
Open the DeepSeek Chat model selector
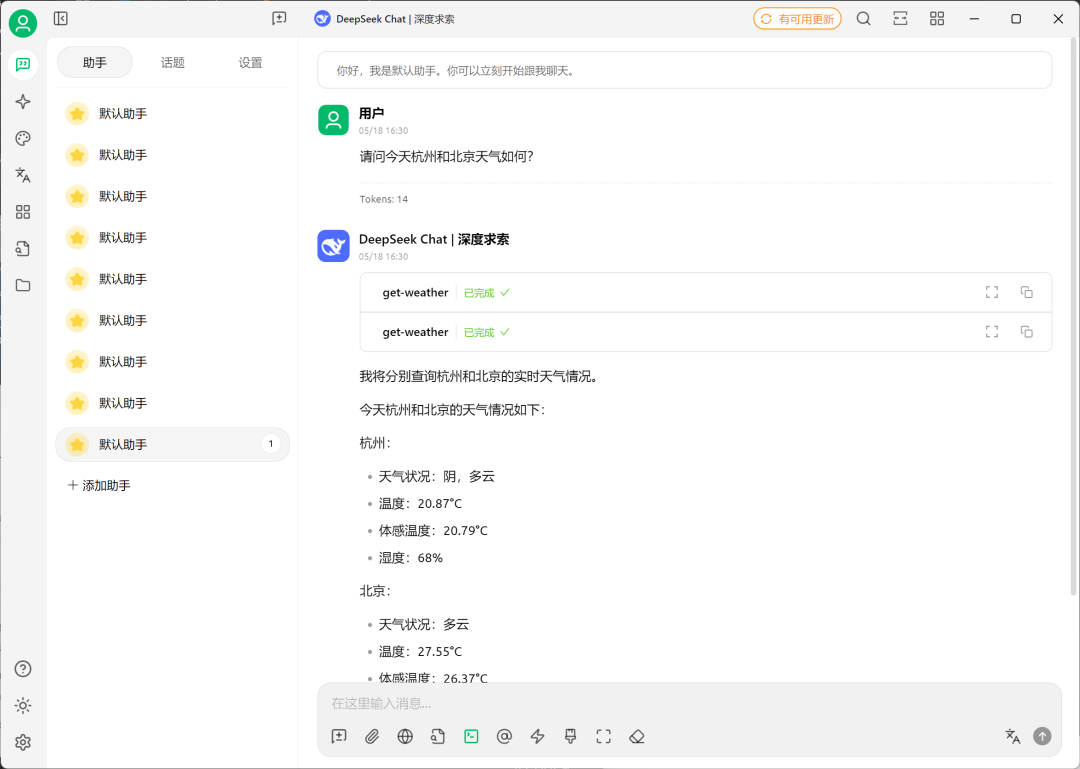384,19
